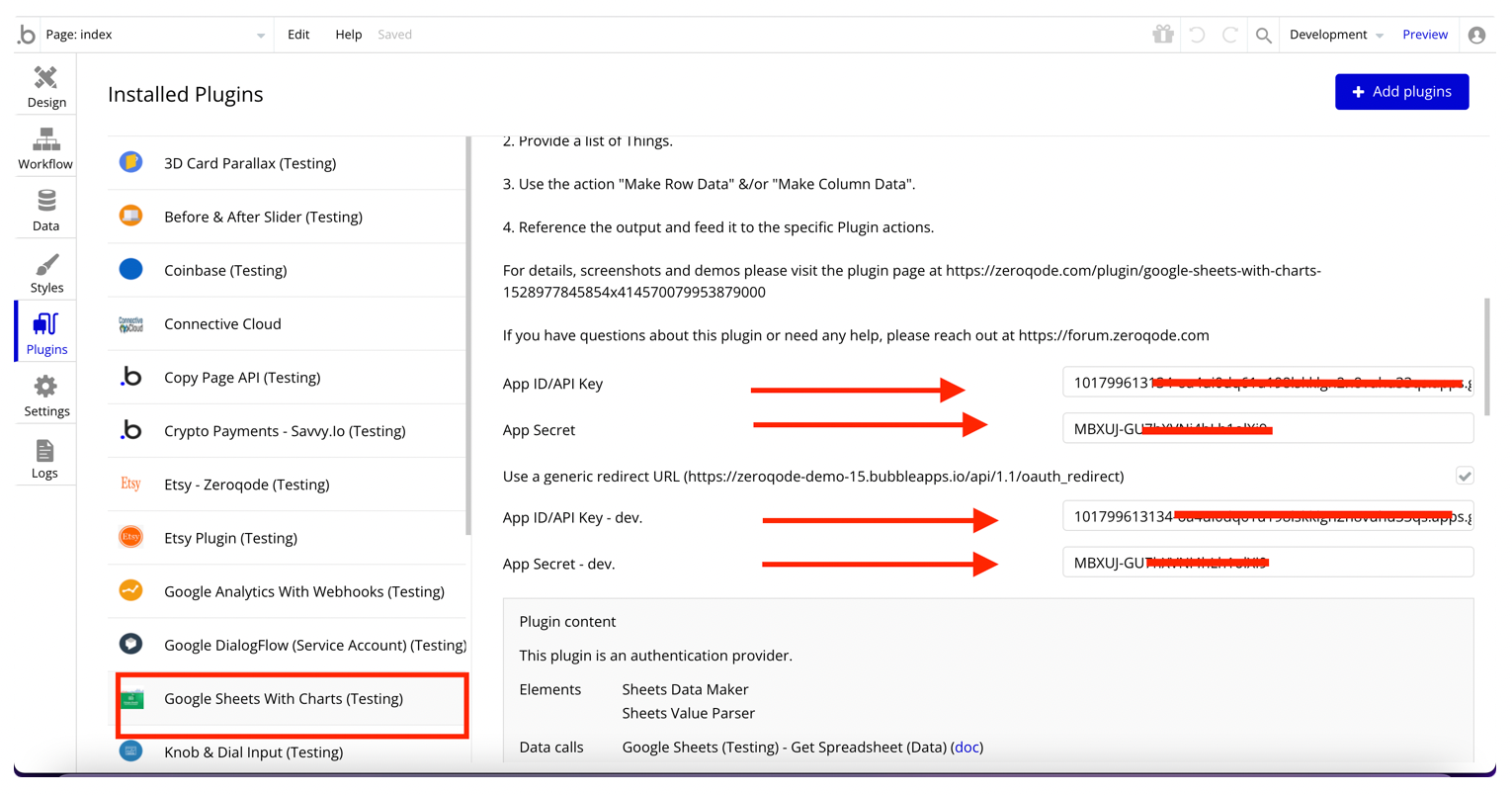Select 3D Card Parallax (Testing) plugin

[287, 163]
